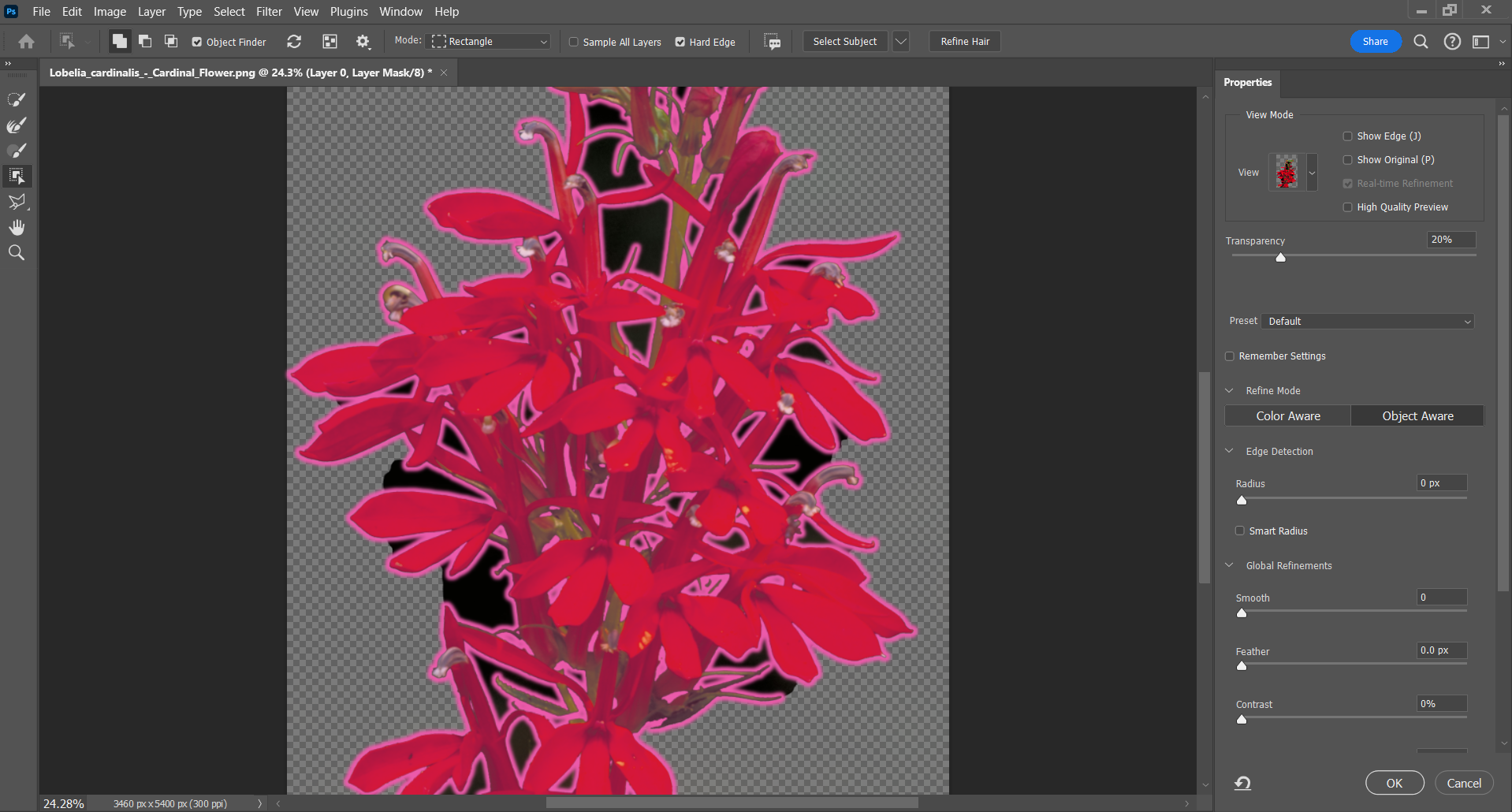Open the Select menu
Image resolution: width=1512 pixels, height=812 pixels.
point(229,12)
